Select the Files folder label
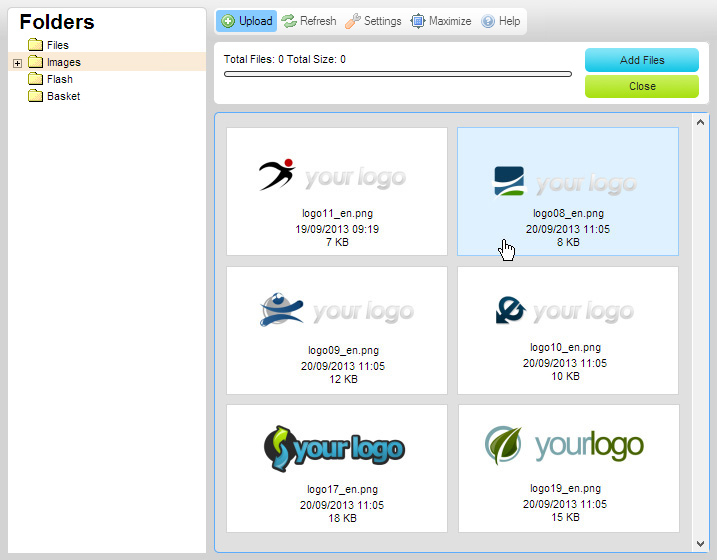This screenshot has height=560, width=717. coord(58,45)
